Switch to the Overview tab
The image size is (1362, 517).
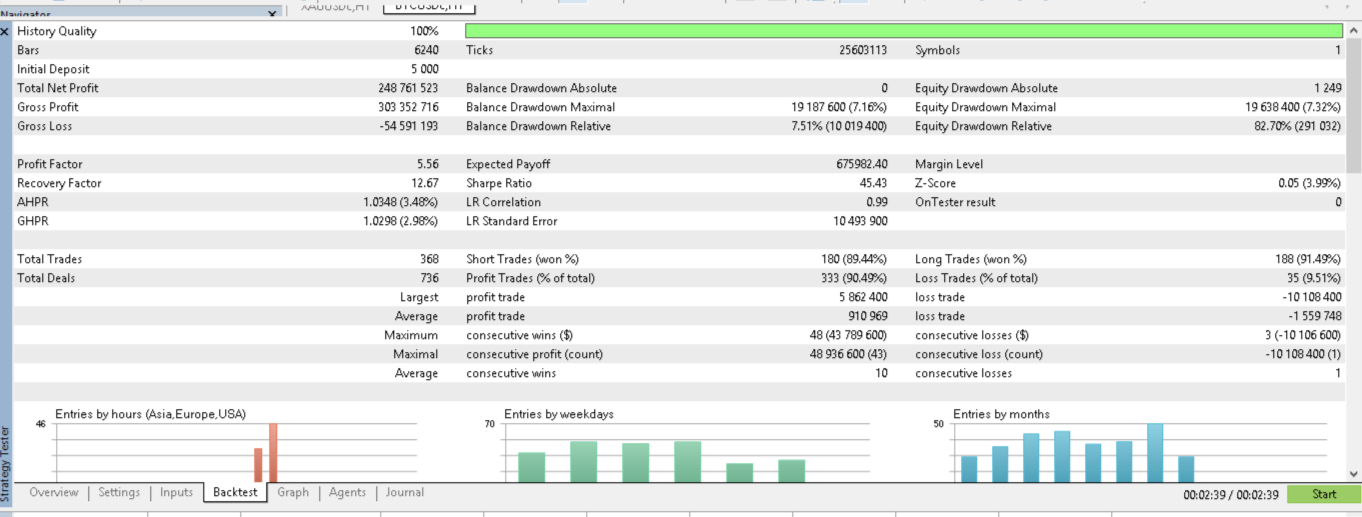(x=53, y=493)
